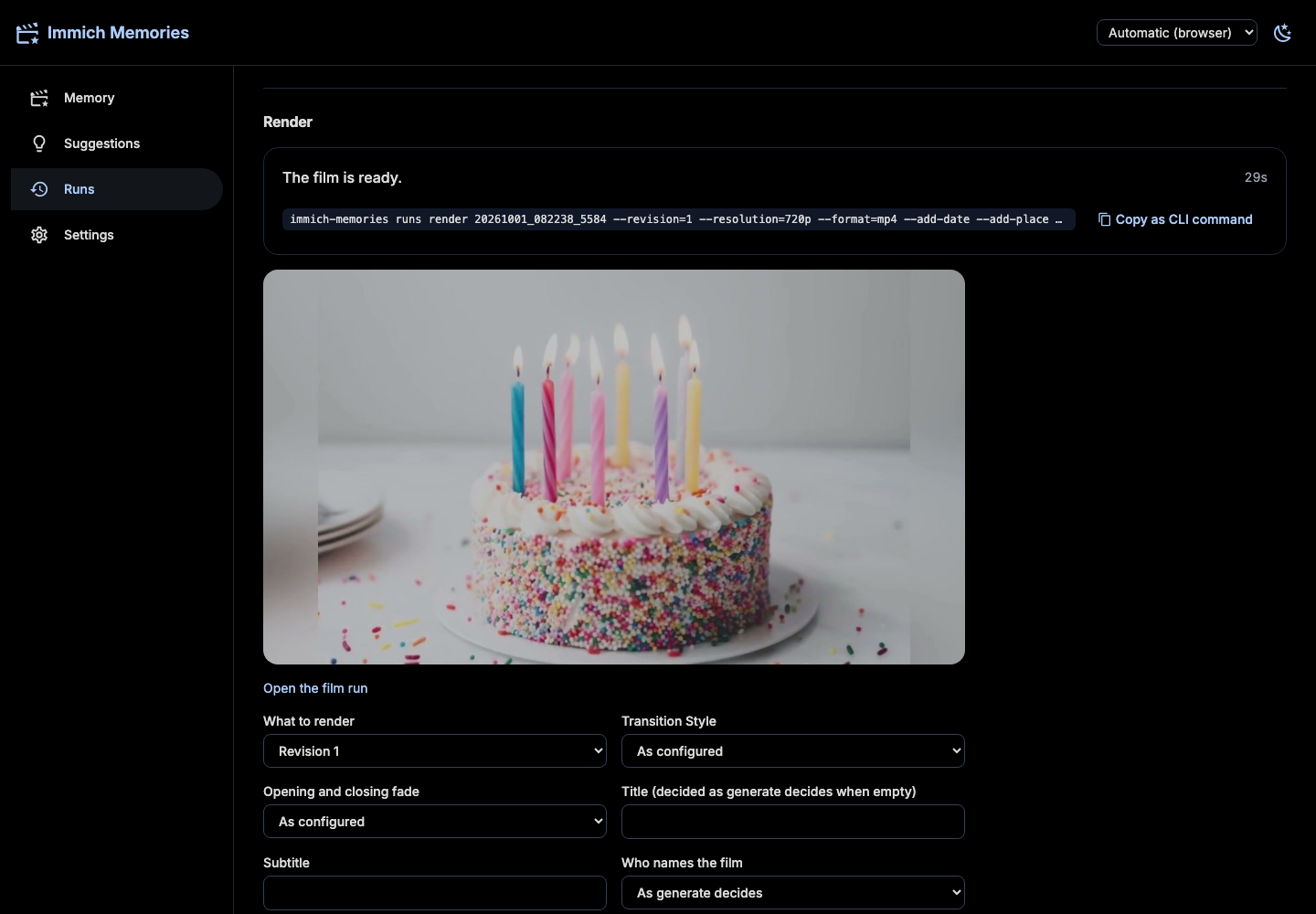Open the Transition Style dropdown

click(x=793, y=751)
